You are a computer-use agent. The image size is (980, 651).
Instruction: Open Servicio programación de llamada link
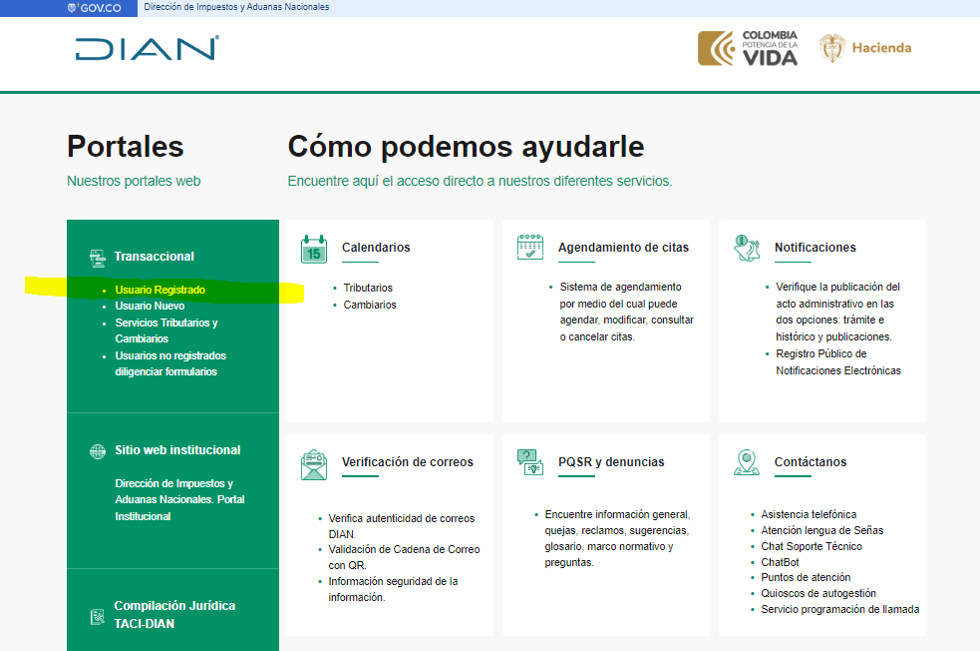[x=840, y=609]
